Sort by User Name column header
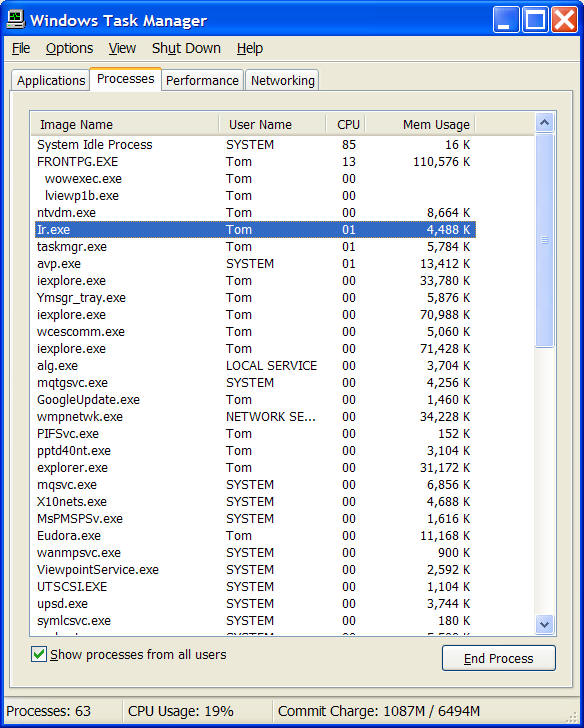The height and width of the screenshot is (728, 584). [272, 124]
